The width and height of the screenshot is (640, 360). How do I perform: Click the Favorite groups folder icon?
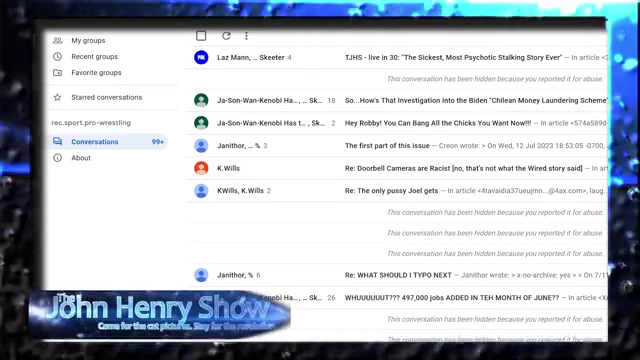pos(58,73)
